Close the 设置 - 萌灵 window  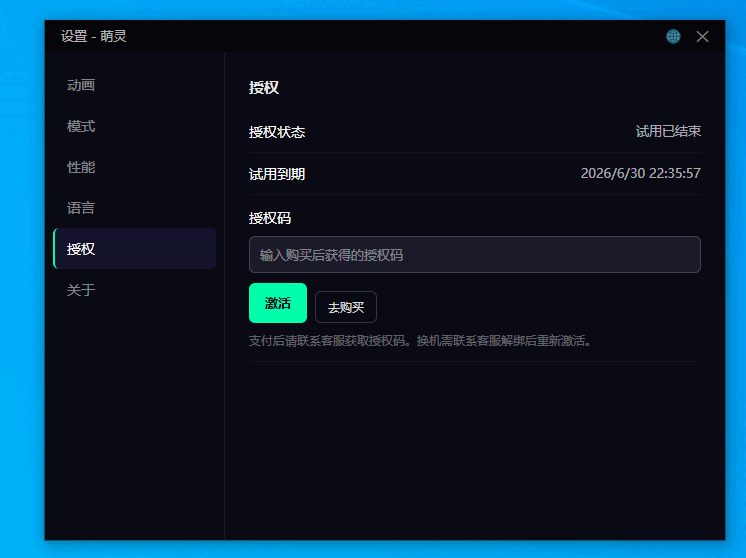[702, 36]
